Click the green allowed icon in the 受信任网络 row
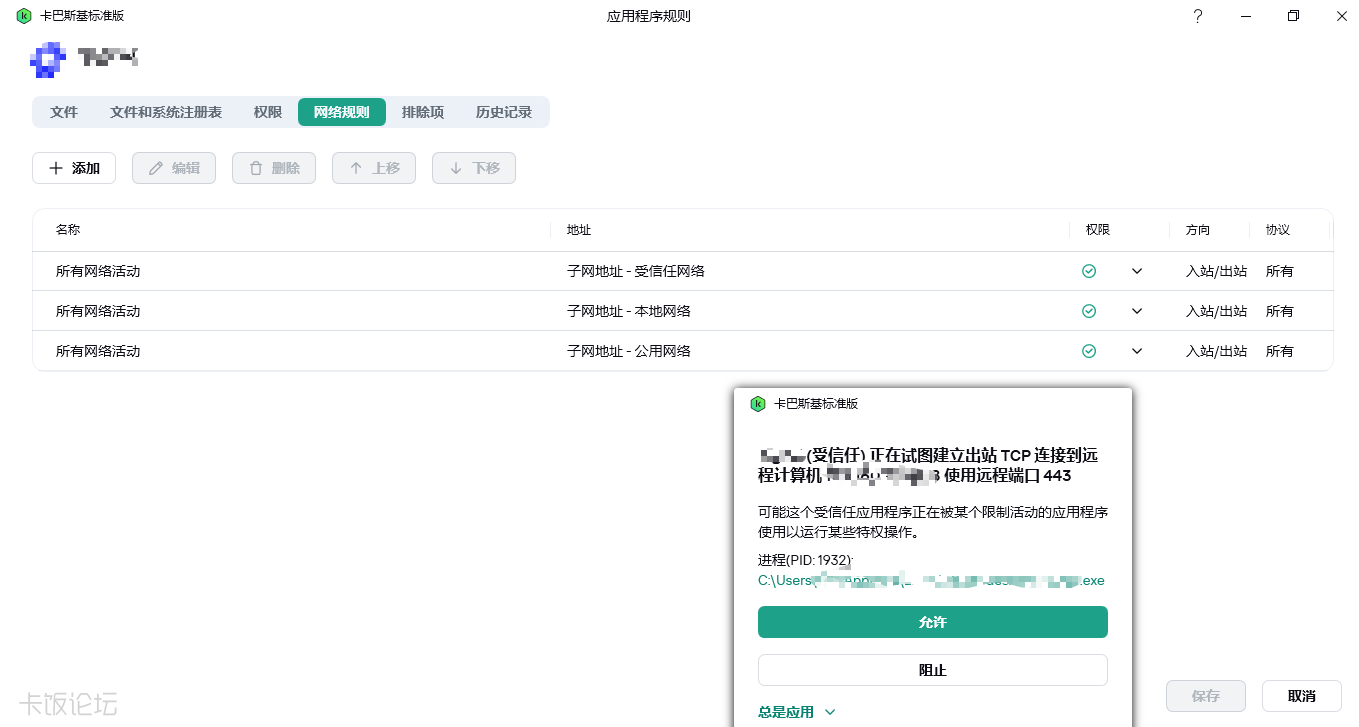The height and width of the screenshot is (727, 1359). point(1089,271)
